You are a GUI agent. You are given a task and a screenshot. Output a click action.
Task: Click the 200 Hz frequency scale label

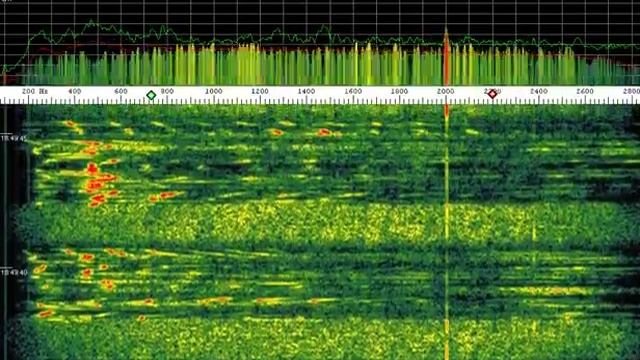tap(35, 91)
